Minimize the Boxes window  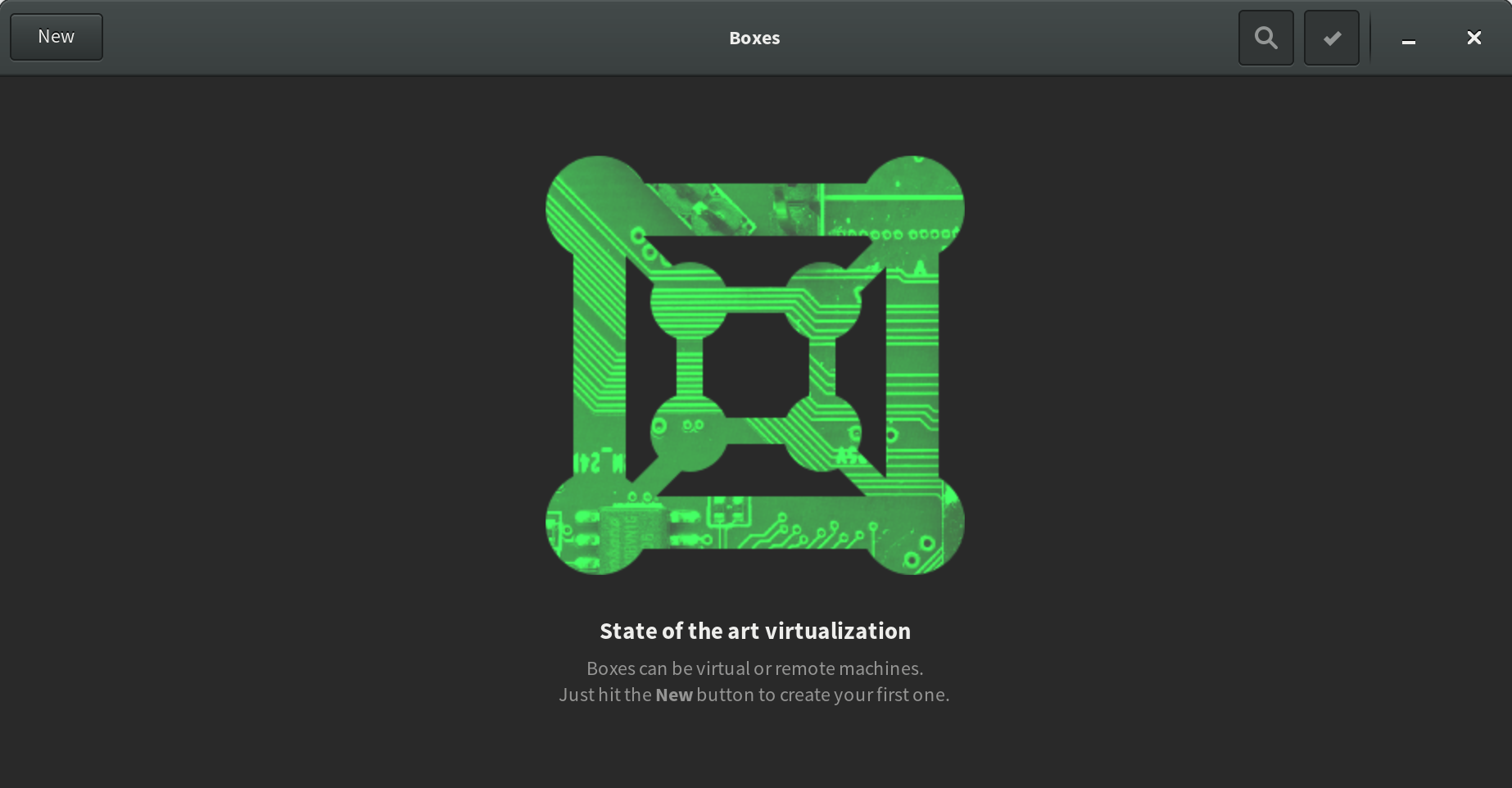tap(1409, 38)
